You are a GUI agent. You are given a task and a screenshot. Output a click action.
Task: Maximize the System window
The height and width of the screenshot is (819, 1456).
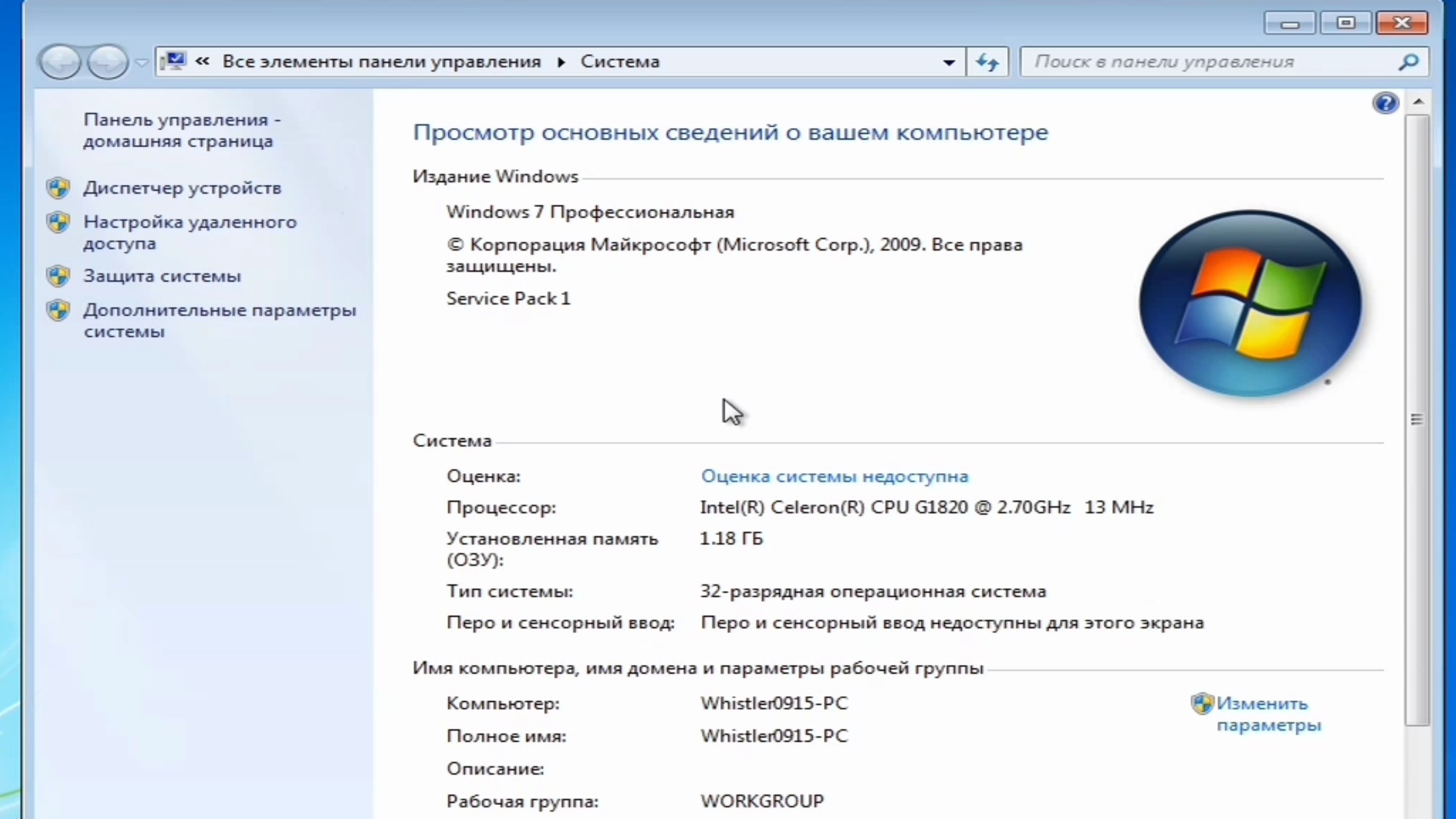(x=1346, y=23)
